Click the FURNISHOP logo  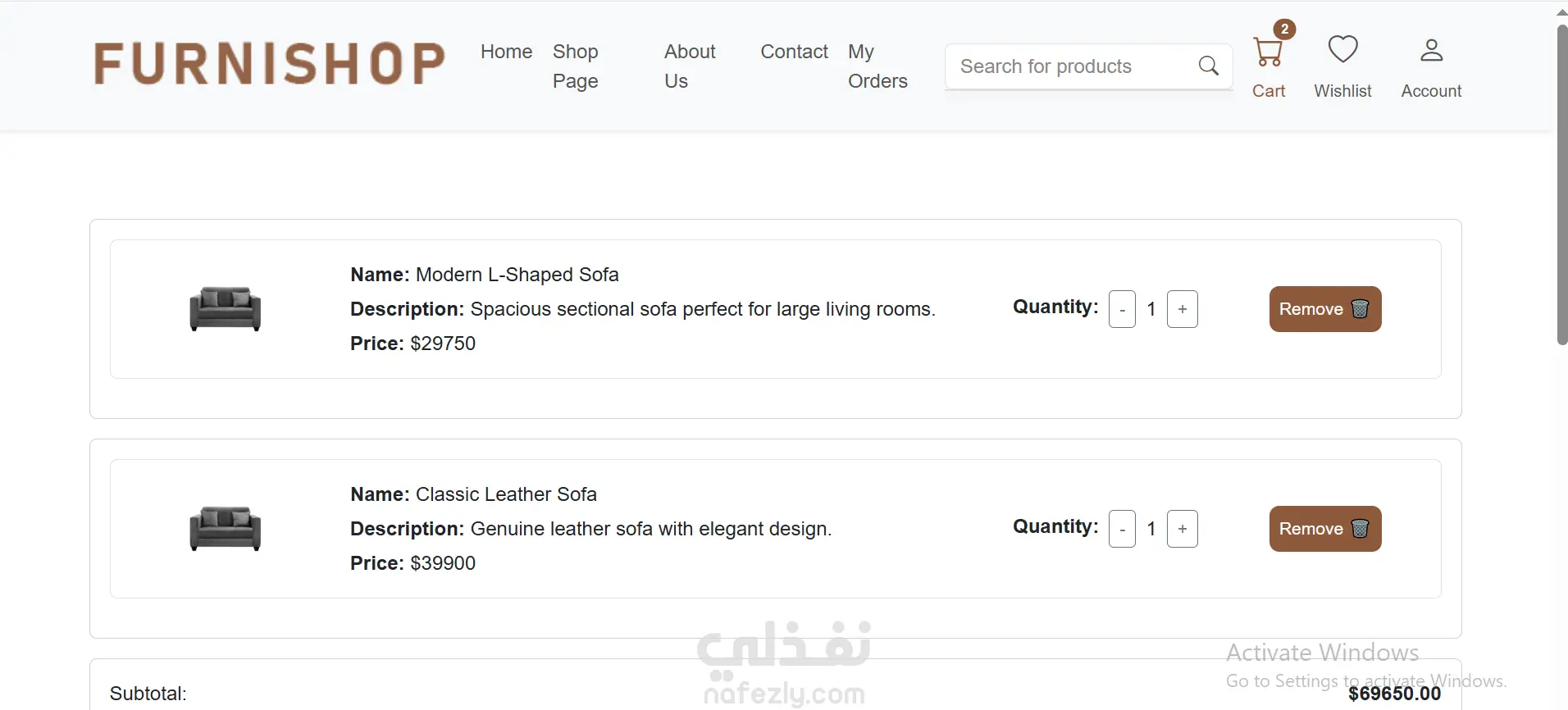pos(270,65)
